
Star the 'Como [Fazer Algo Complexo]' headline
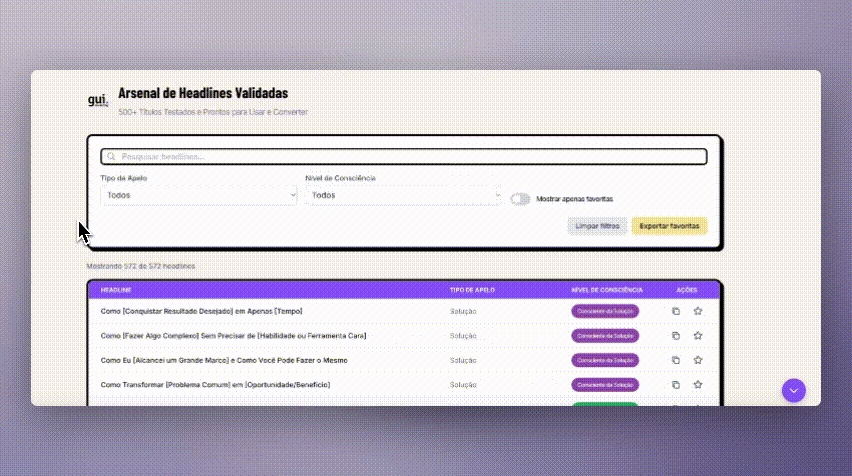tap(698, 336)
